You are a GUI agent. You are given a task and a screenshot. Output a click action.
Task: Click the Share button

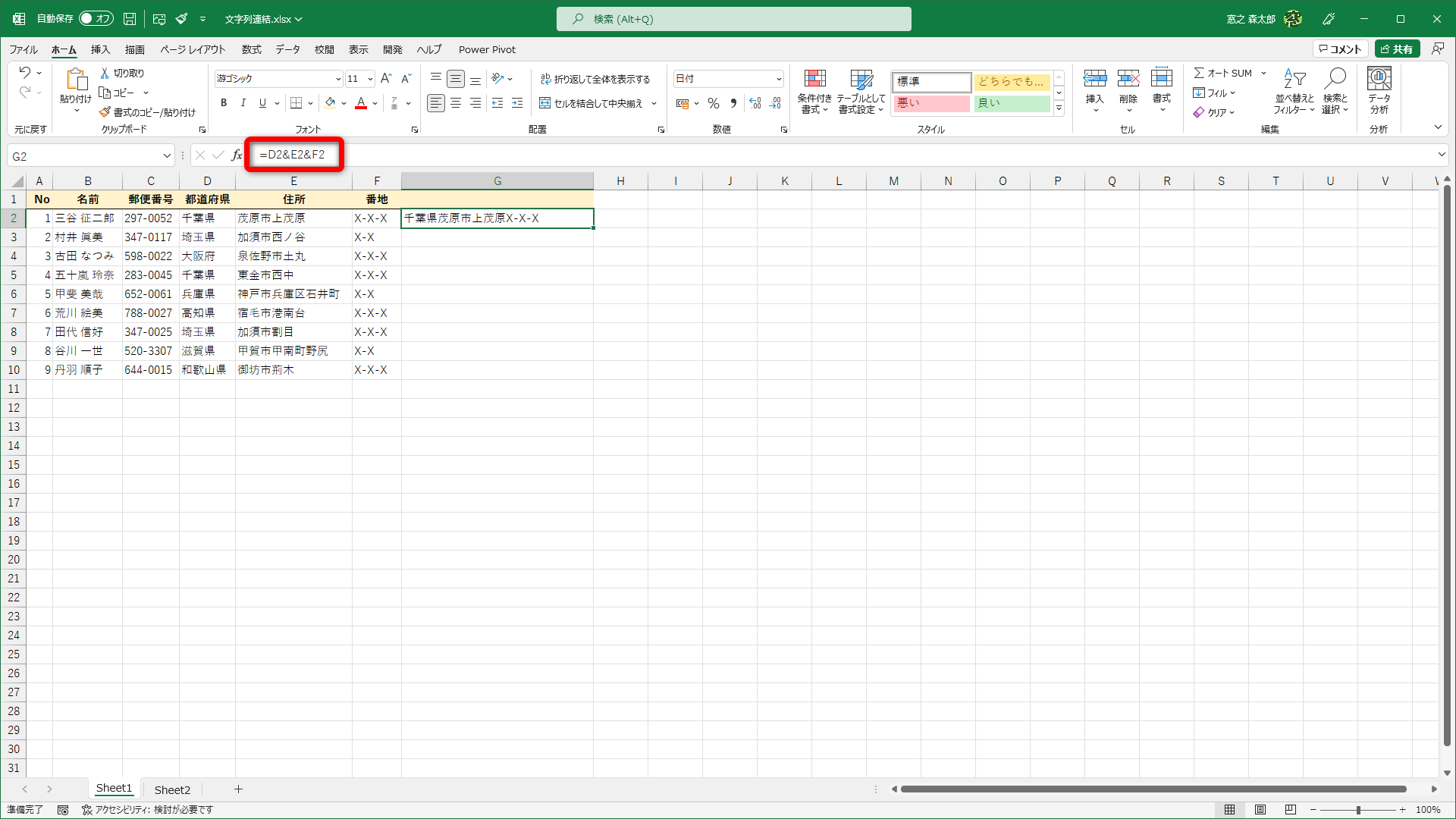(1397, 49)
